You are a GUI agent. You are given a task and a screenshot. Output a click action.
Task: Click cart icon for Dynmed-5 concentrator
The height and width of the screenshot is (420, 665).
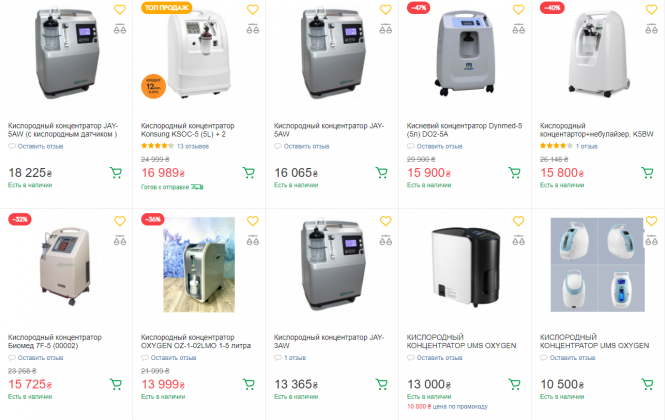coord(514,172)
